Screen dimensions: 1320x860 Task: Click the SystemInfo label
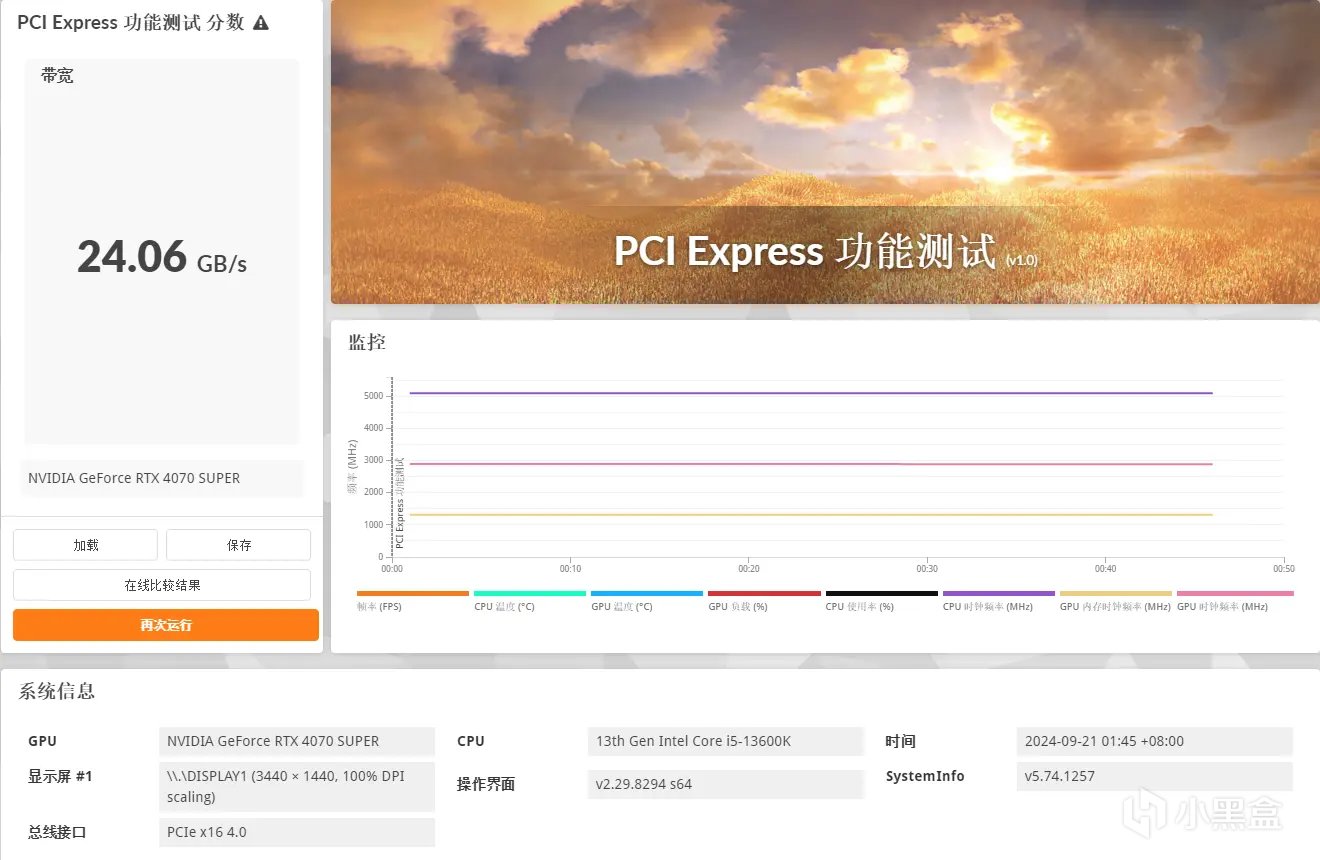coord(925,776)
